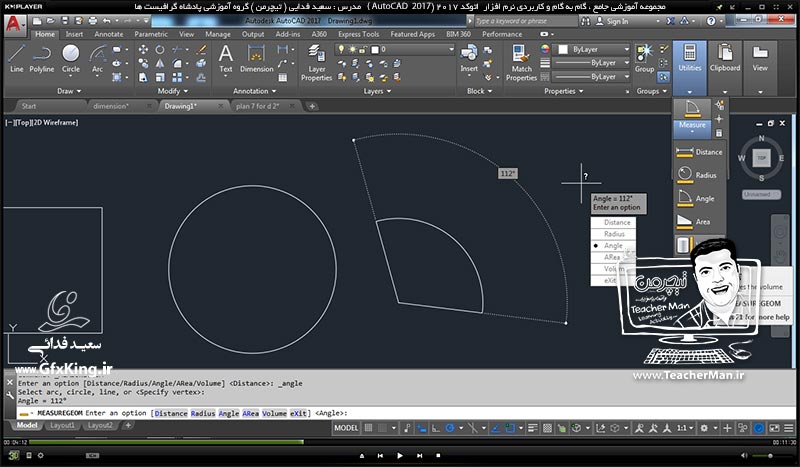
Task: Click the Measure Radius option in flyout
Action: pyautogui.click(x=697, y=175)
